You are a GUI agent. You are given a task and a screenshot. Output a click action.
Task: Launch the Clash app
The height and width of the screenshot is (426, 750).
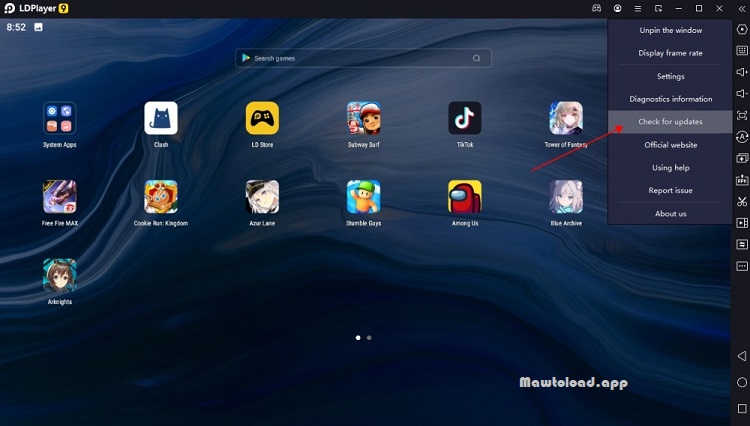161,118
